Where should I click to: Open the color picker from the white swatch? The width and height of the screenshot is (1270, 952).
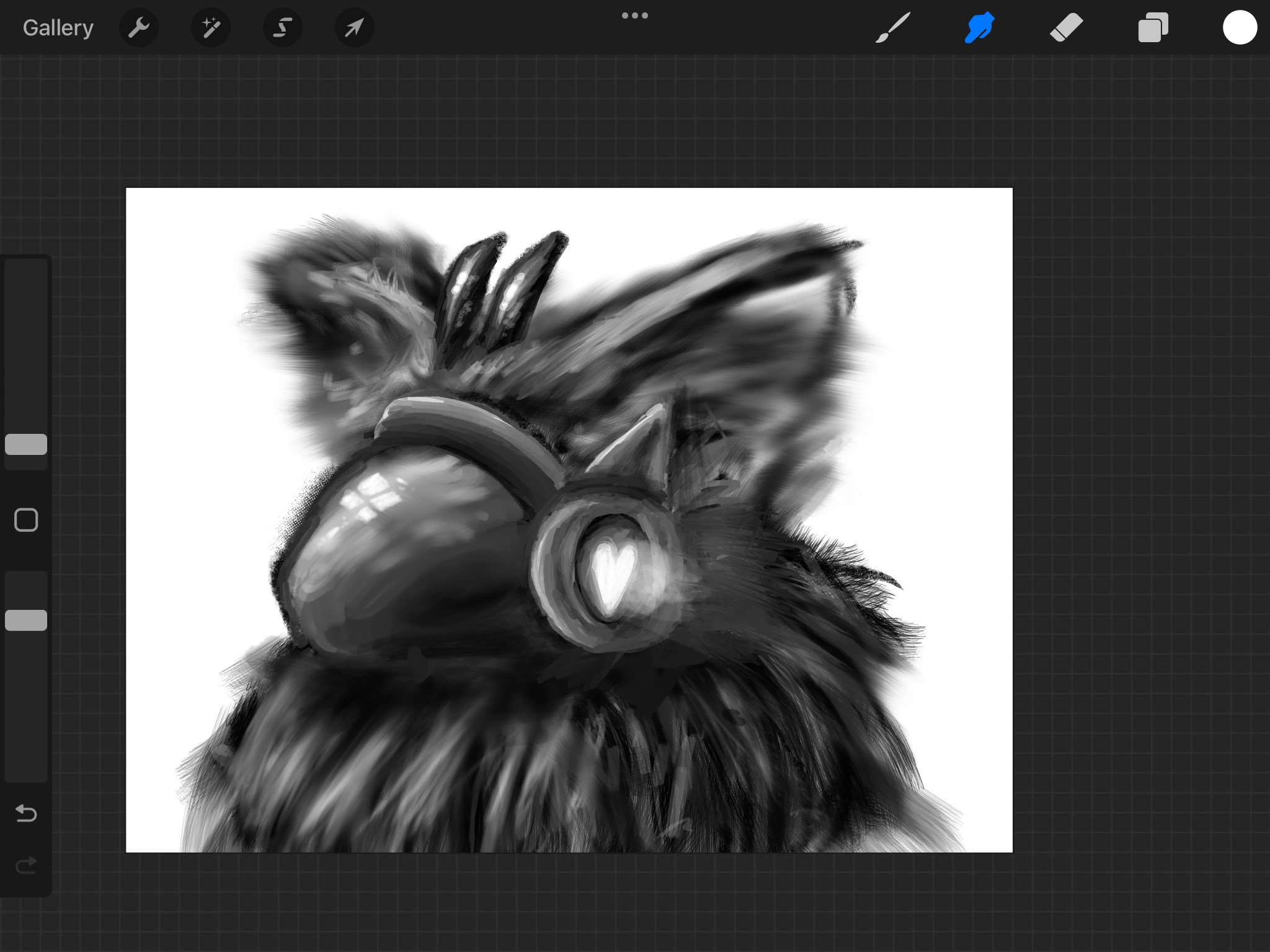[1240, 27]
